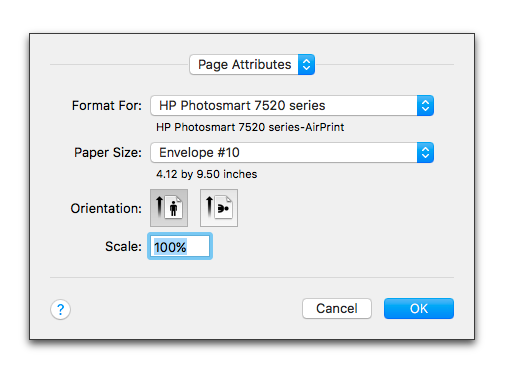The width and height of the screenshot is (505, 372).
Task: Click the 'Scale:' label
Action: 123,247
